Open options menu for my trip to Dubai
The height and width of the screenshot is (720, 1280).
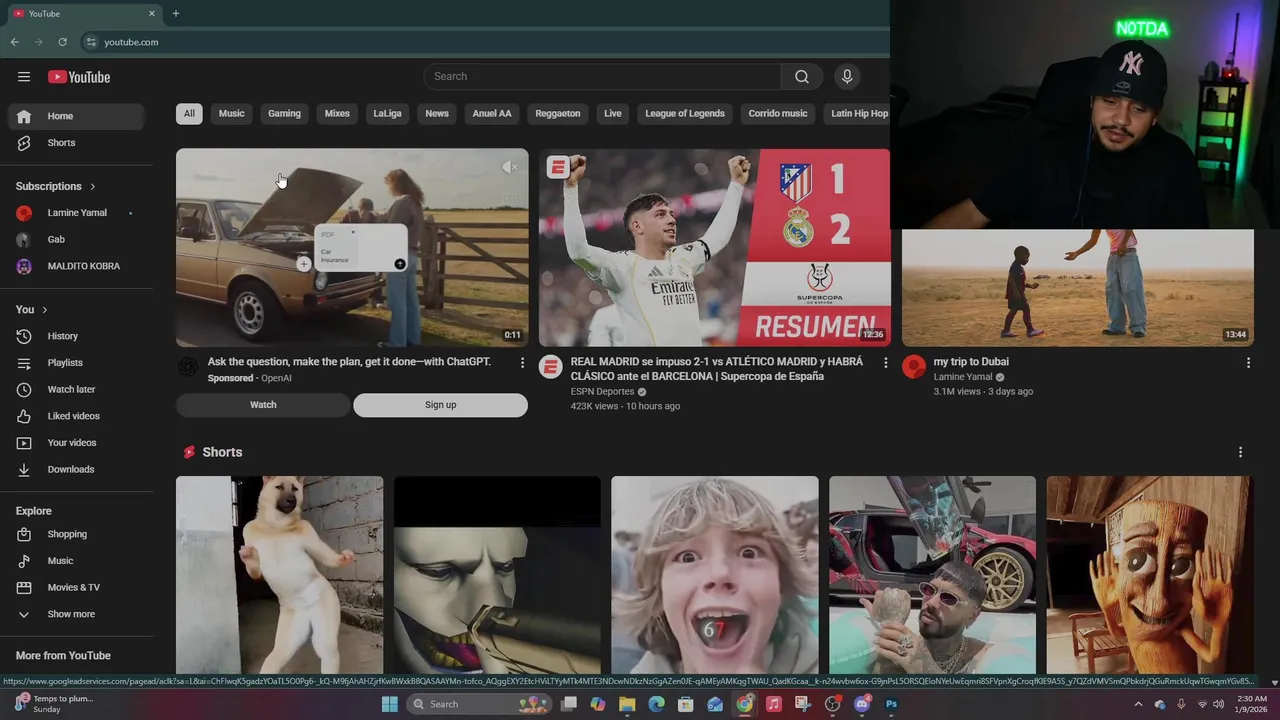coord(1248,363)
